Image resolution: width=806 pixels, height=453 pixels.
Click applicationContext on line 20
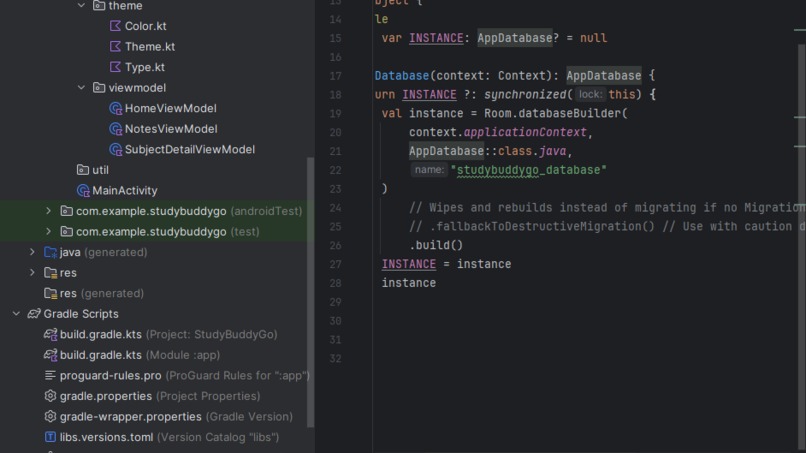point(525,132)
